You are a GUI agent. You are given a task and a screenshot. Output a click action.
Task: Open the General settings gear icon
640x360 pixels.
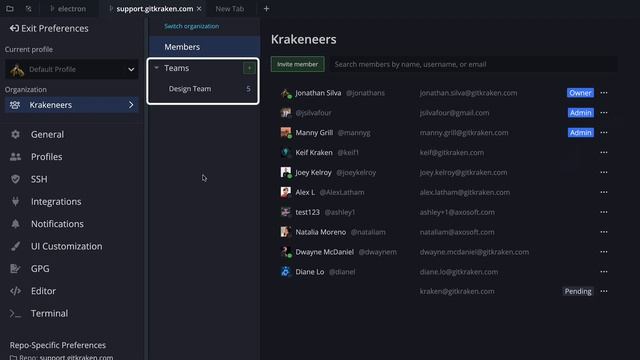pyautogui.click(x=16, y=134)
